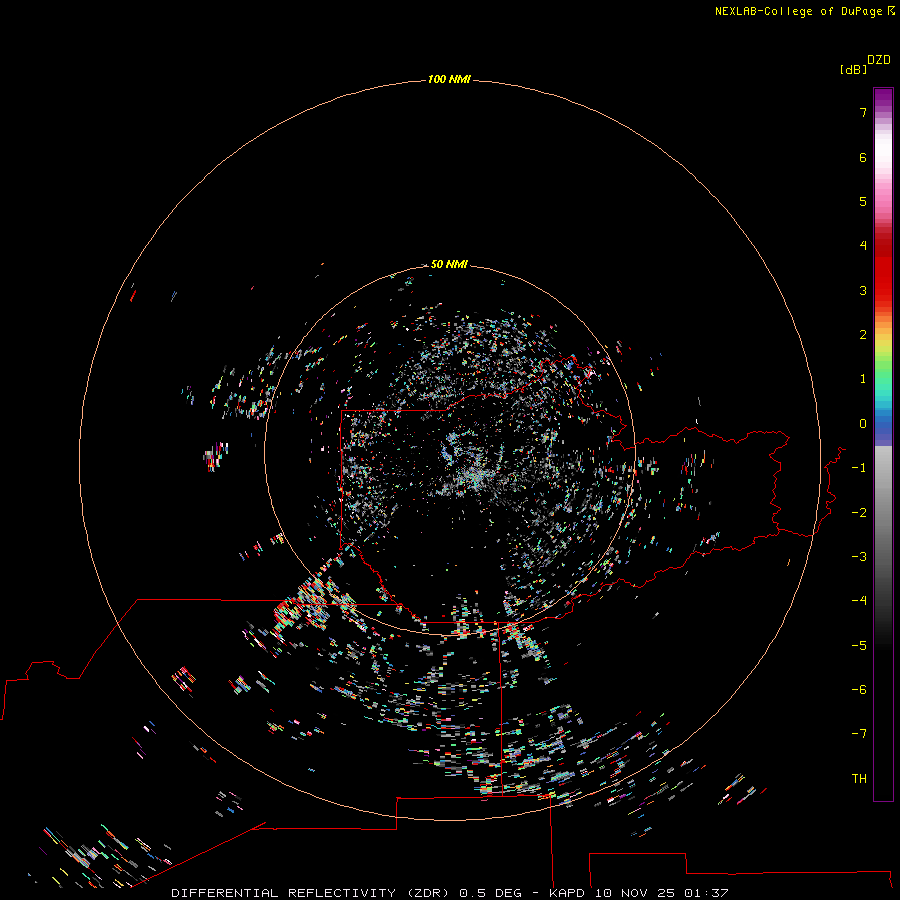This screenshot has height=900, width=900.
Task: Click the DZD label above the color bar
Action: (878, 60)
